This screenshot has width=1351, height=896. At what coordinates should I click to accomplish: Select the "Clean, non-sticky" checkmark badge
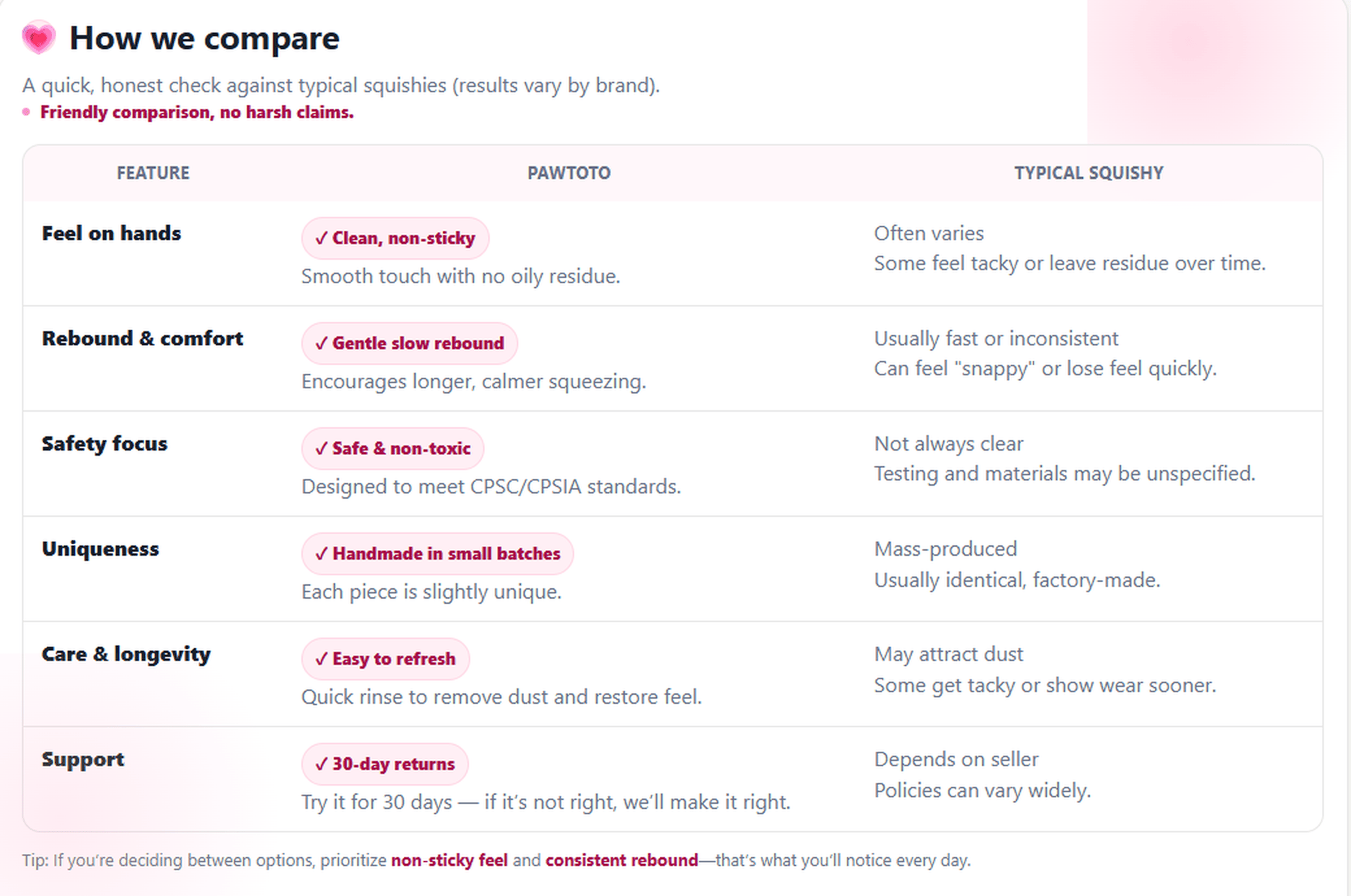click(395, 238)
